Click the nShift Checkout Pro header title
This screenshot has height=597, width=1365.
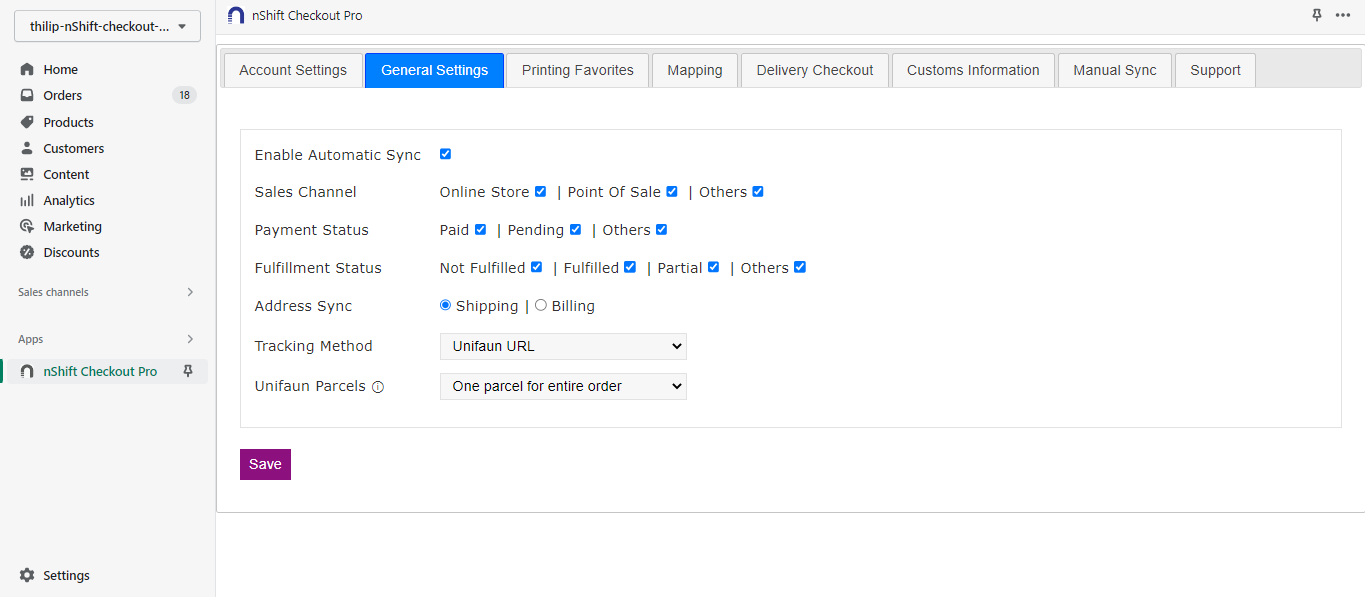[x=307, y=15]
